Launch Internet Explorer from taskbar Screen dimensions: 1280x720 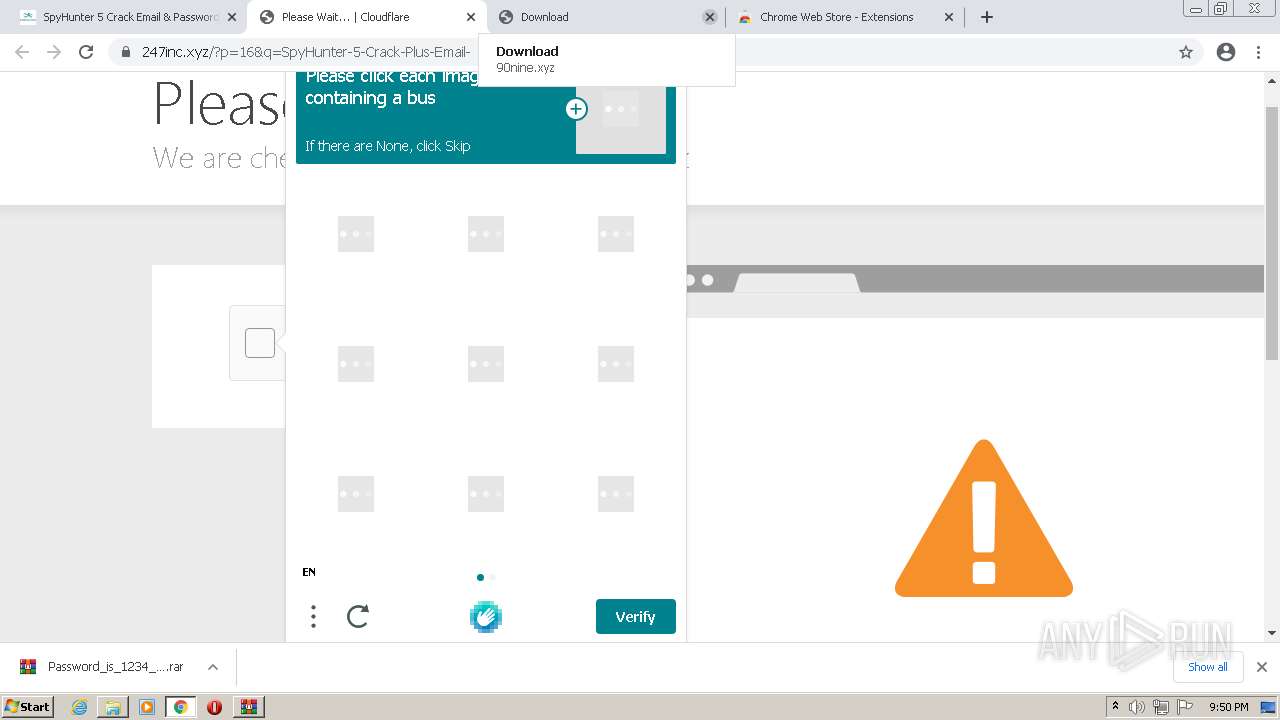80,707
